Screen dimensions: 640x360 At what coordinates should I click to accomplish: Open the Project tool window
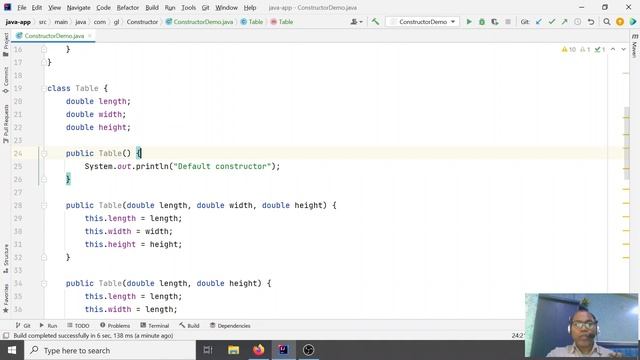6,44
